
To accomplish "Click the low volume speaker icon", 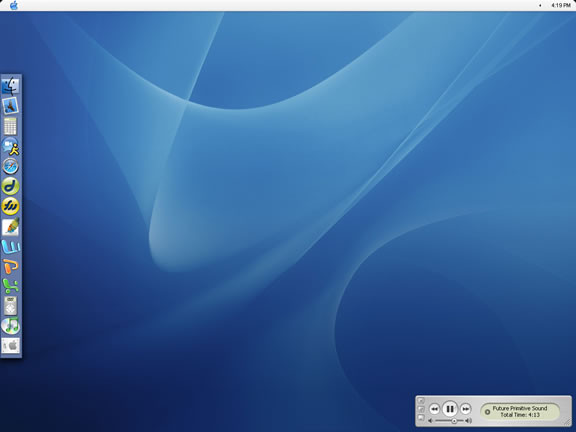I will click(431, 421).
